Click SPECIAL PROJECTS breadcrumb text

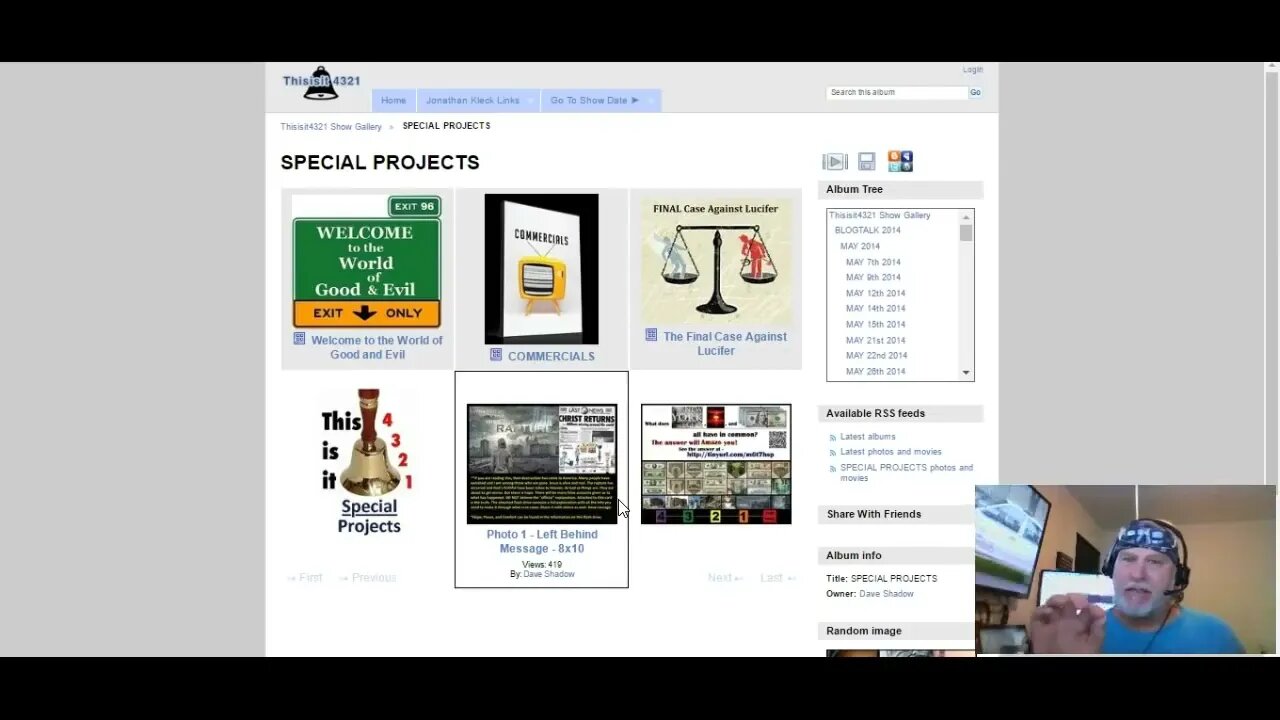tap(446, 126)
